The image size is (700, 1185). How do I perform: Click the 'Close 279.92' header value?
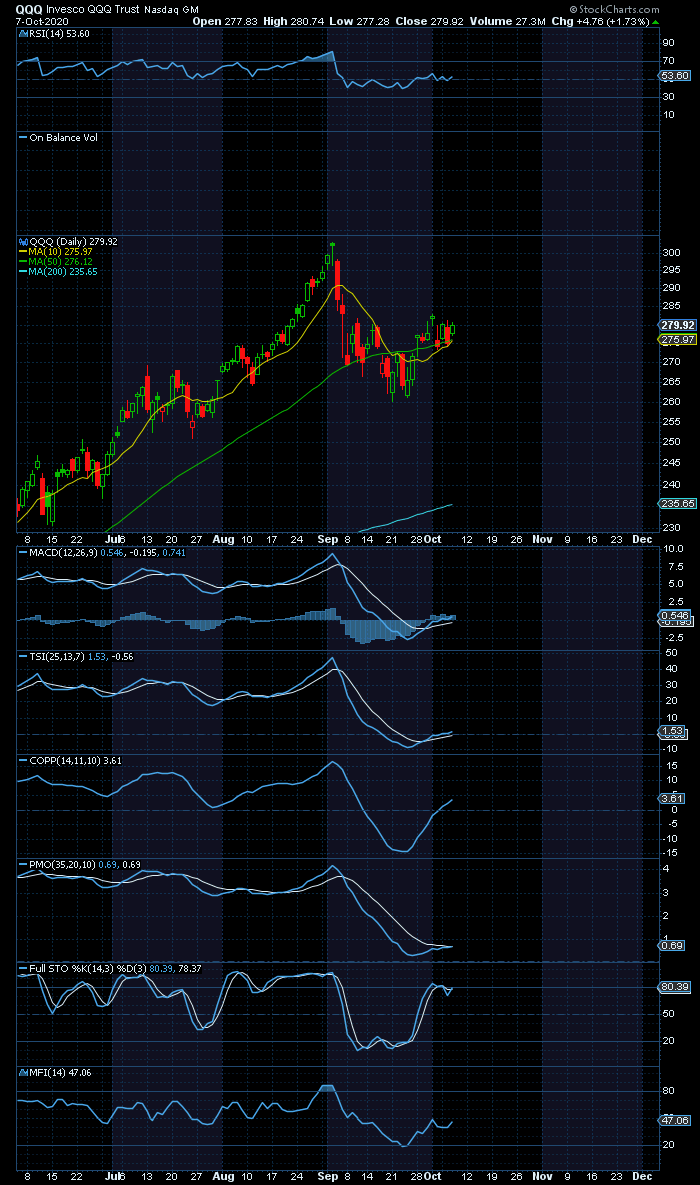[429, 21]
